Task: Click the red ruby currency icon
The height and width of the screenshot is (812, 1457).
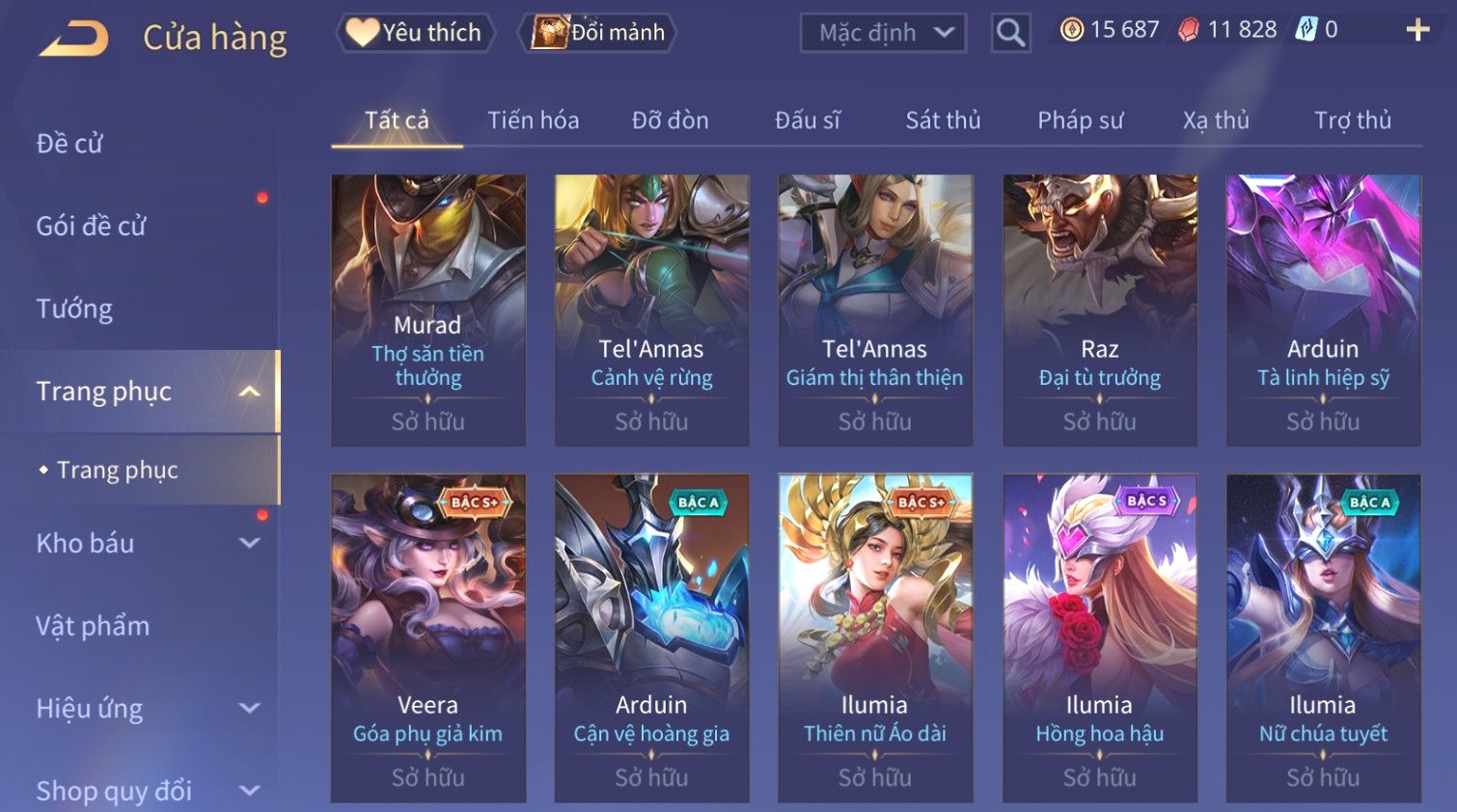Action: click(1189, 30)
